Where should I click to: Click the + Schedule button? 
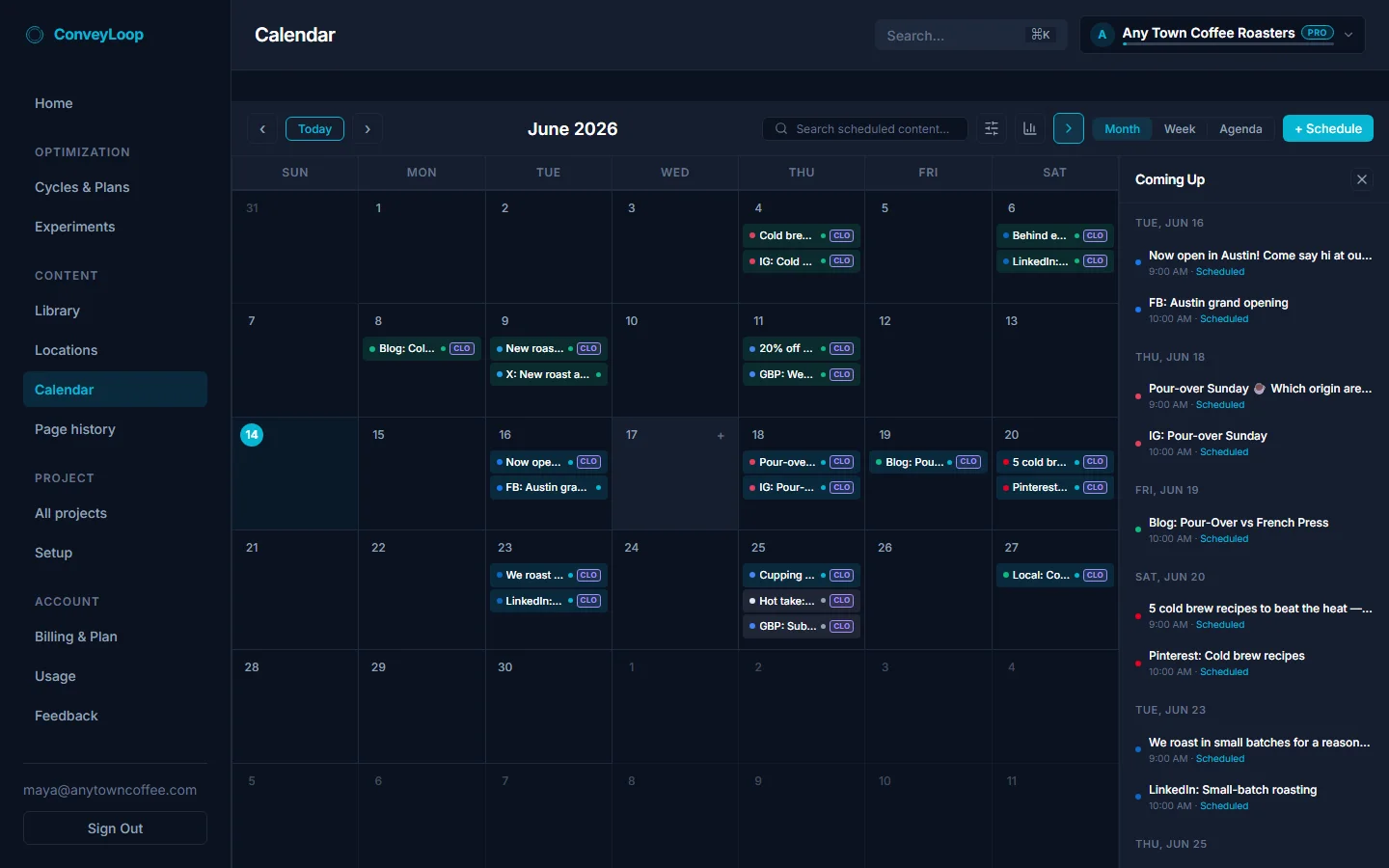[x=1328, y=128]
